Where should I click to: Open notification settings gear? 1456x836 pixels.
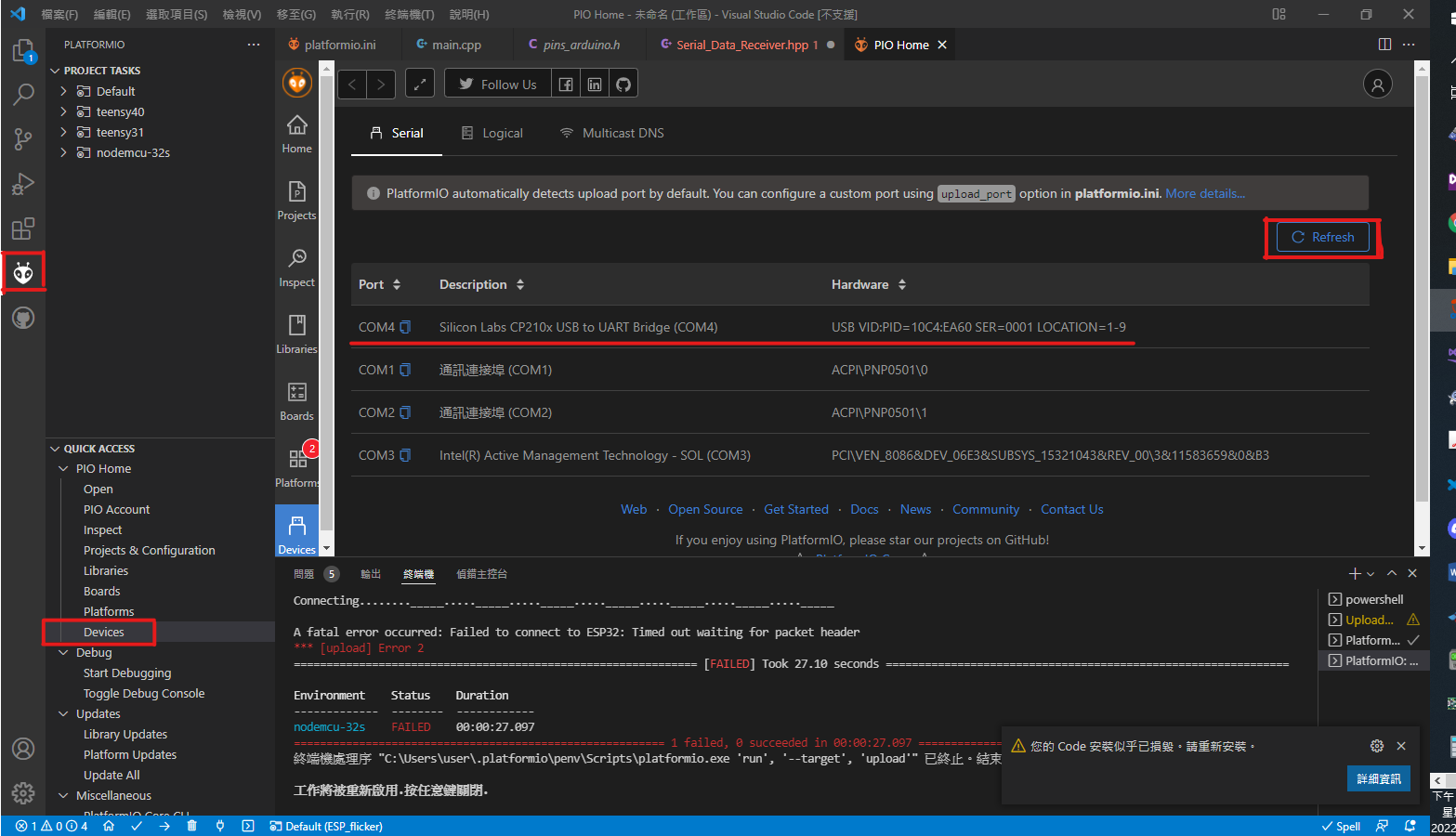[1377, 746]
